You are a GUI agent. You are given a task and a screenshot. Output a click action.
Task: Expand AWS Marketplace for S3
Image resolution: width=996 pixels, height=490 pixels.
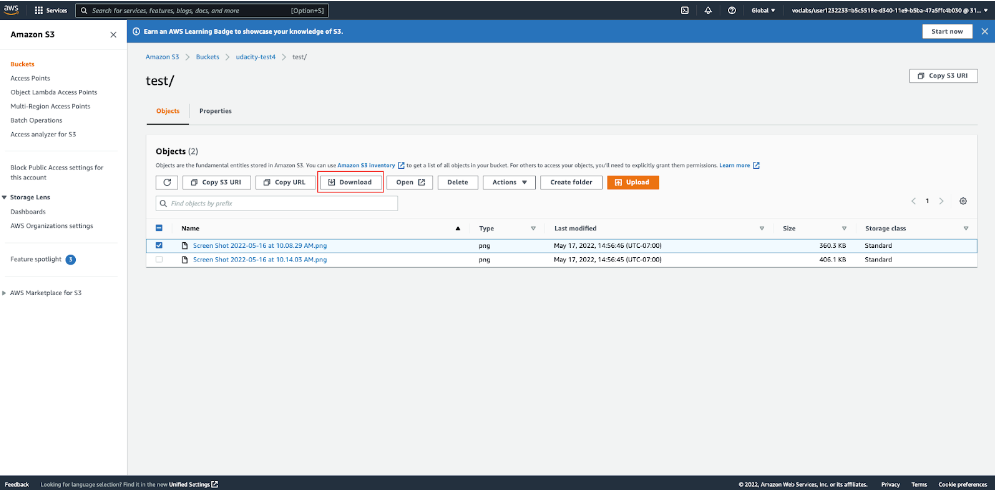5,293
